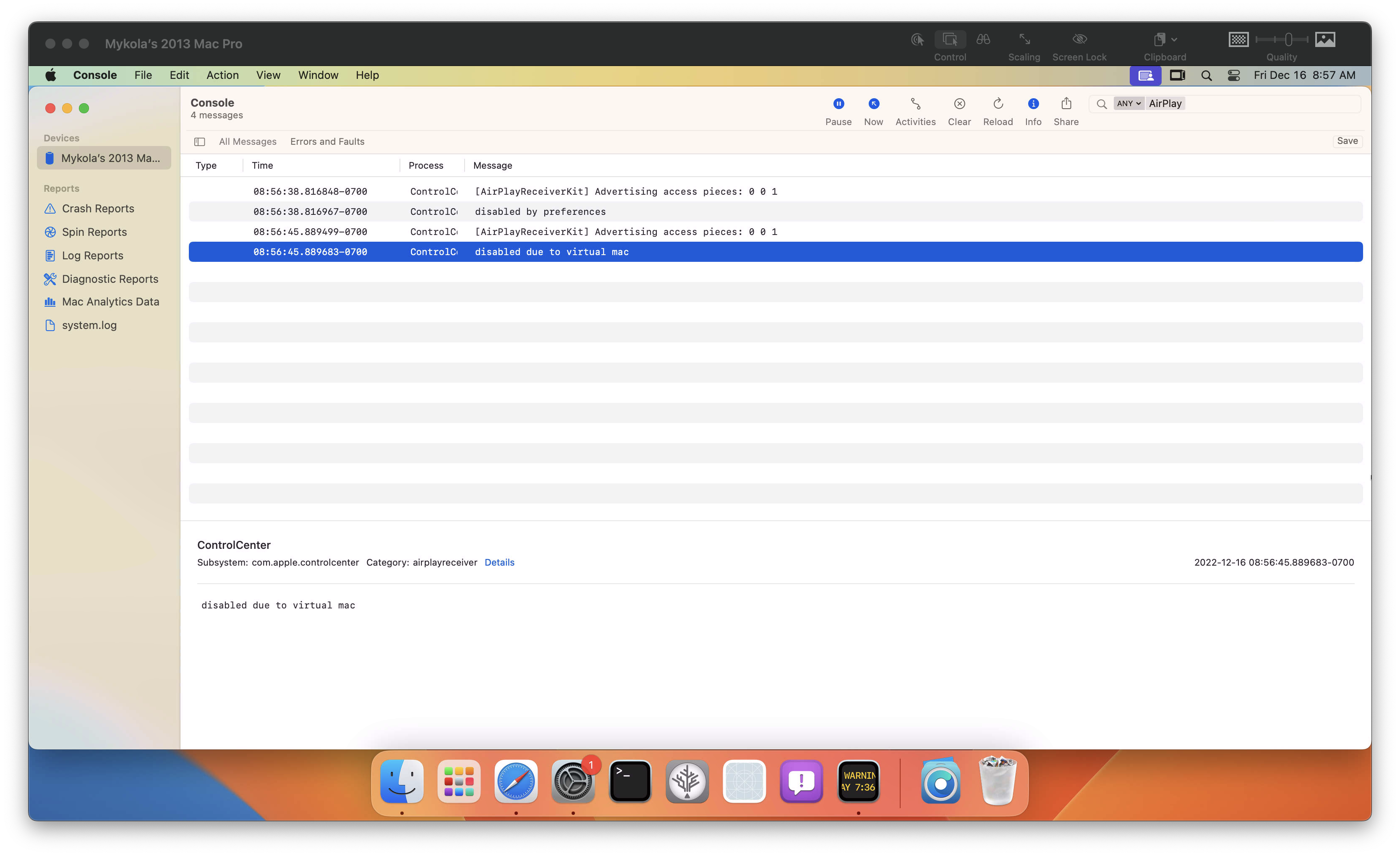Open the Action menu in the menu bar
This screenshot has height=856, width=1400.
pos(222,75)
